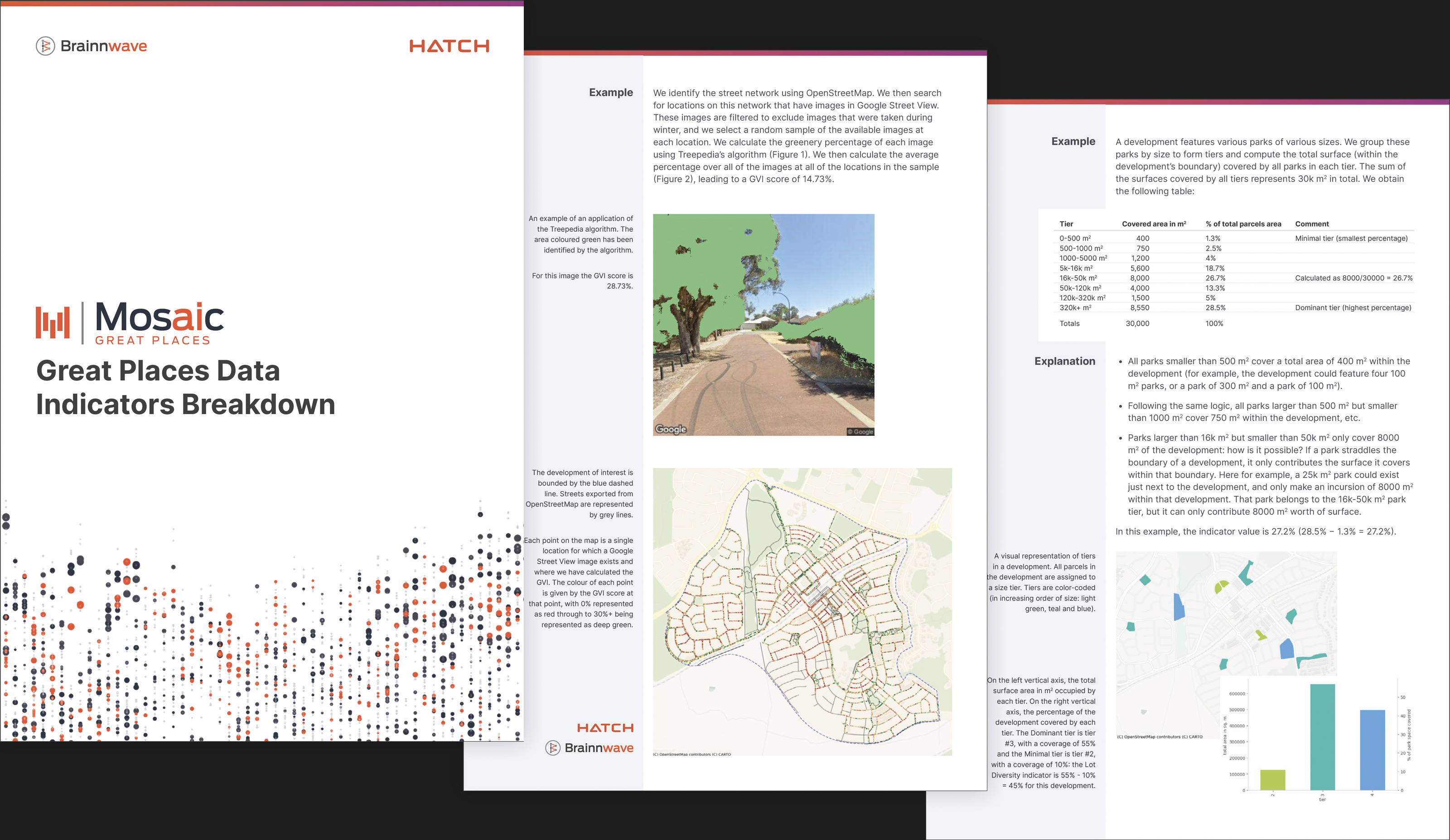
Task: Click the blue tier 4 bar in chart
Action: pyautogui.click(x=1373, y=750)
